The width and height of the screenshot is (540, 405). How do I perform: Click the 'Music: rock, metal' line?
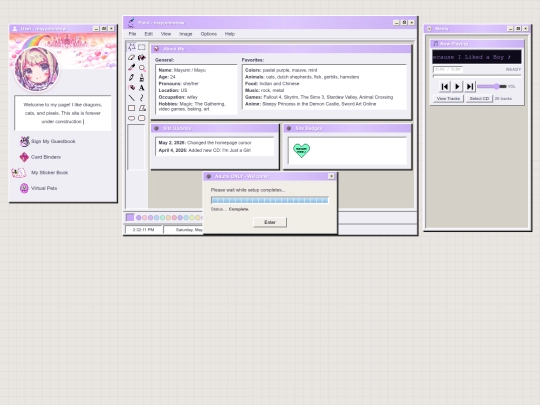(x=264, y=90)
